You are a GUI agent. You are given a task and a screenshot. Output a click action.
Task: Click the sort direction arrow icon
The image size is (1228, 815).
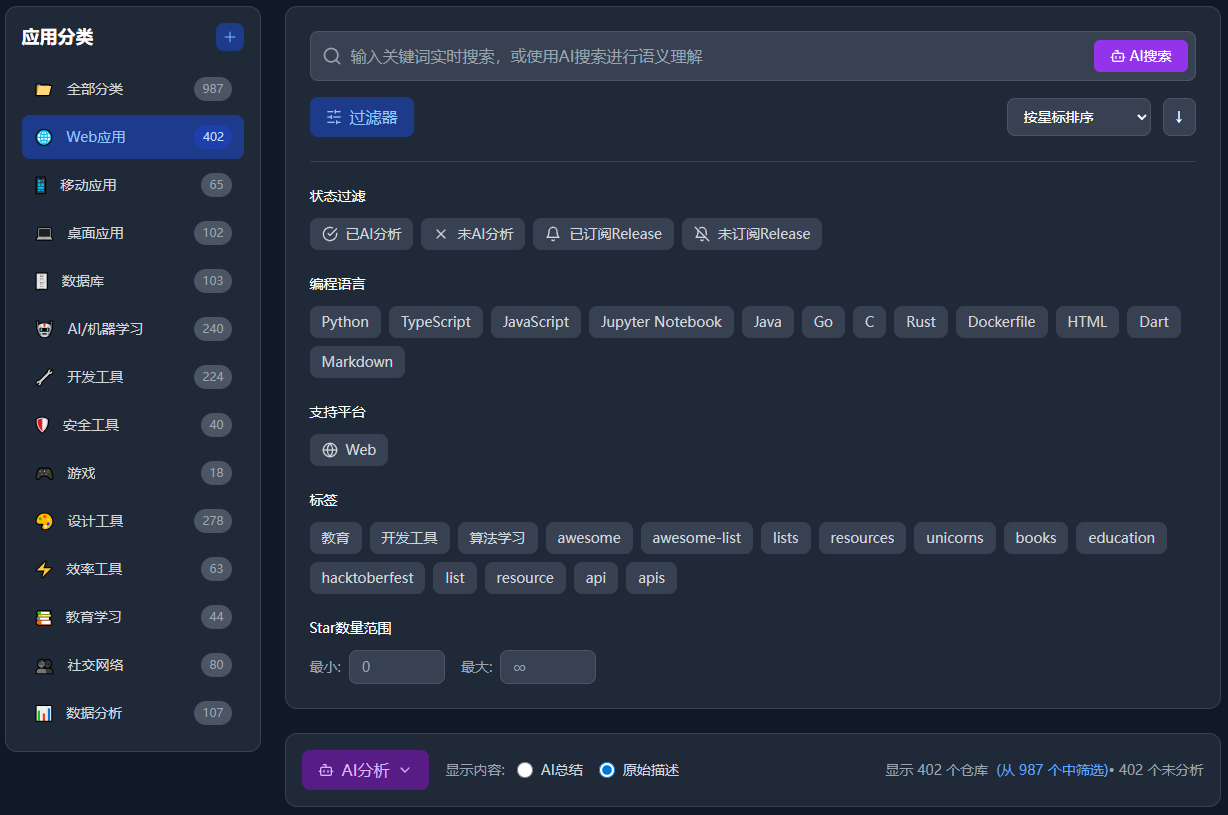(1179, 117)
